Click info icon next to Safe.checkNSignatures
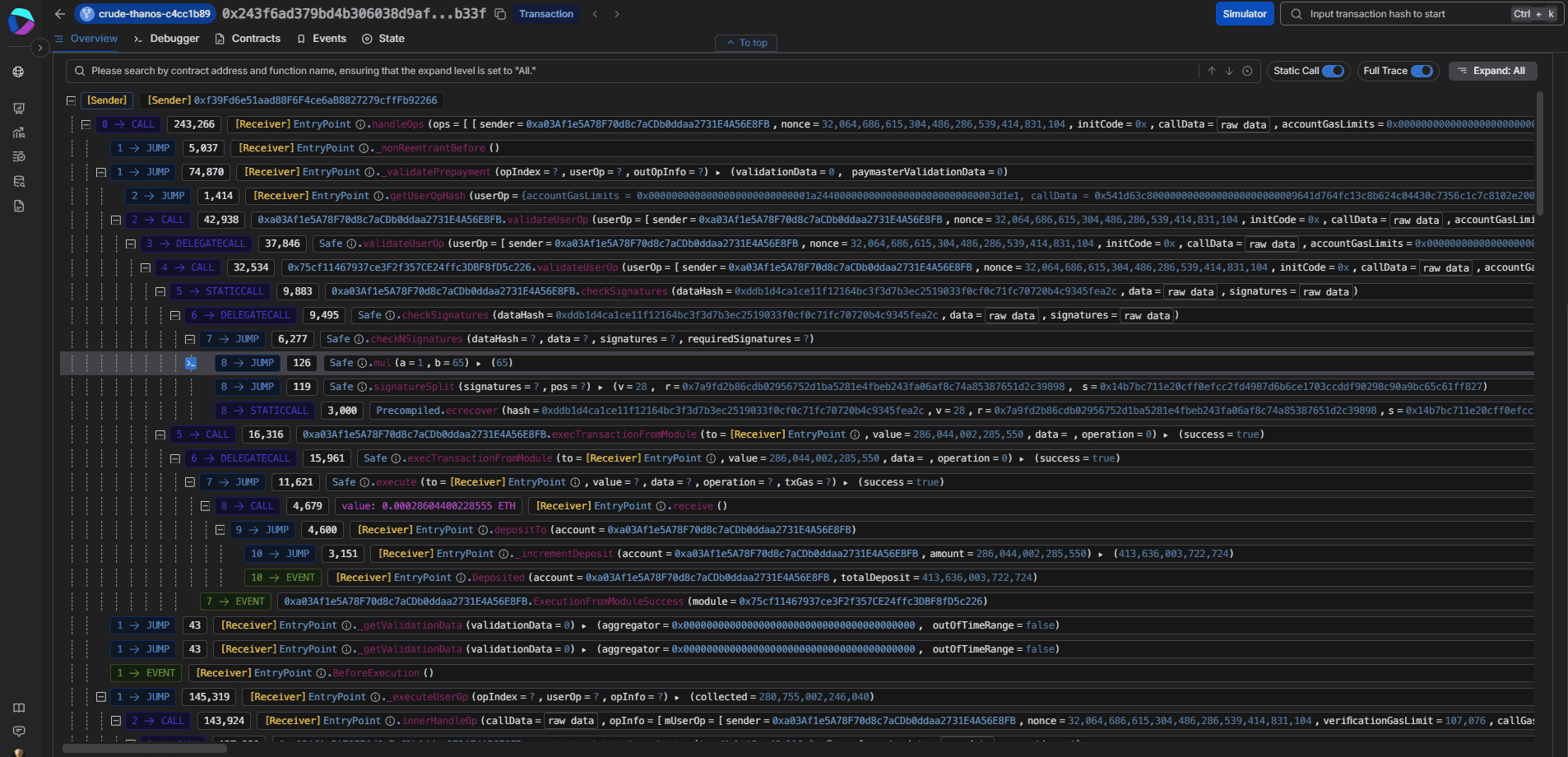This screenshot has height=757, width=1568. pos(360,339)
